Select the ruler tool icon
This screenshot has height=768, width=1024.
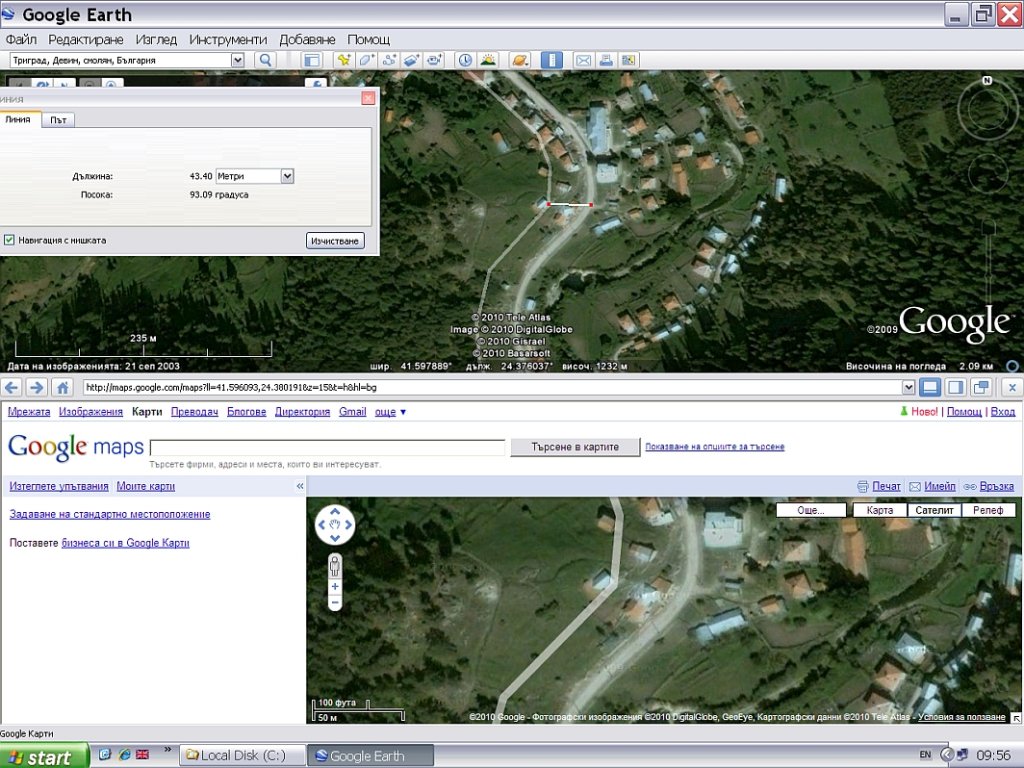click(x=551, y=60)
